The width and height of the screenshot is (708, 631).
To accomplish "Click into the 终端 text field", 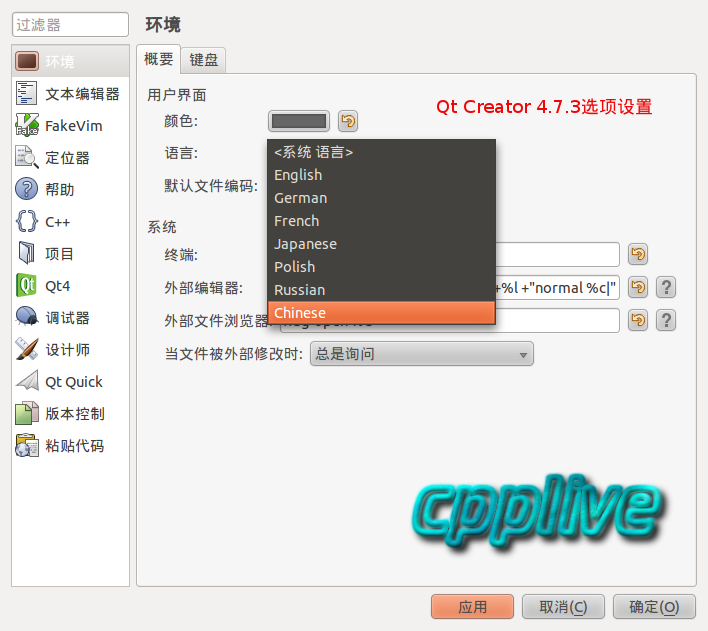I will point(557,254).
